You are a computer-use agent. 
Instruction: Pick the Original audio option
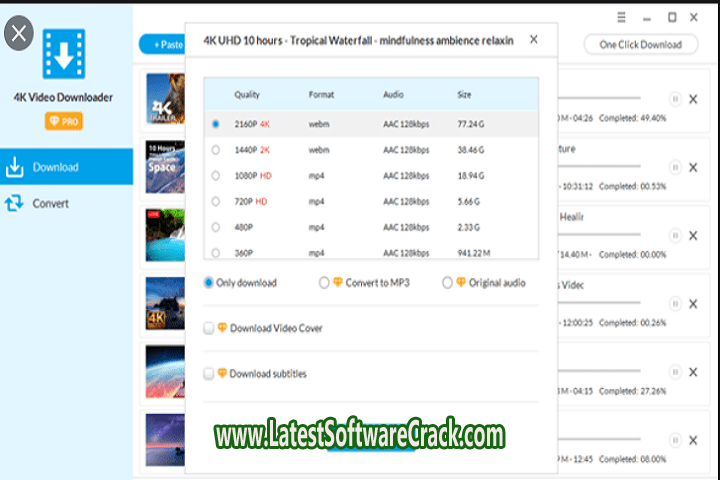[x=448, y=283]
